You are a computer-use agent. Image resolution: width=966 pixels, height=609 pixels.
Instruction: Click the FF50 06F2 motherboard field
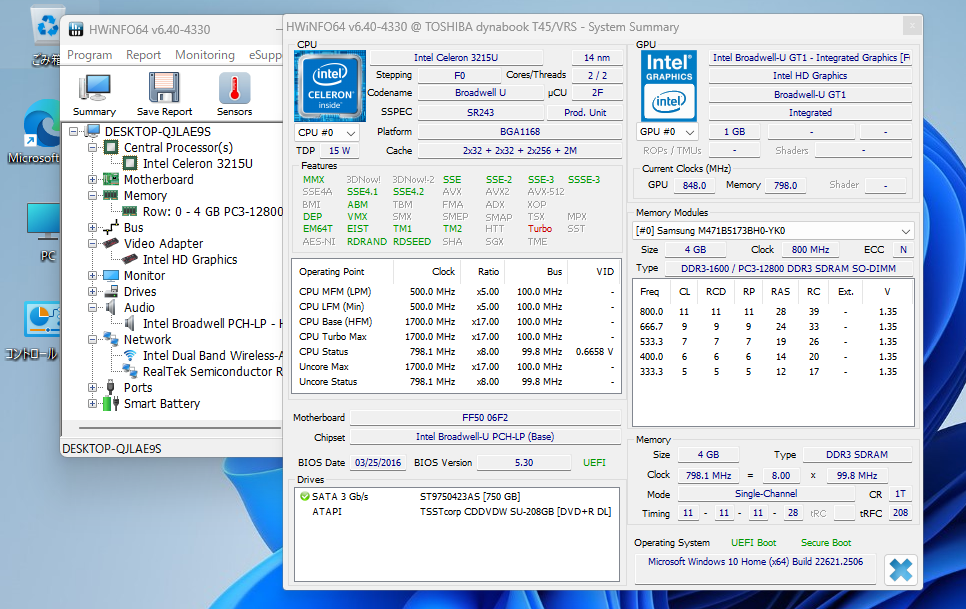coord(485,417)
